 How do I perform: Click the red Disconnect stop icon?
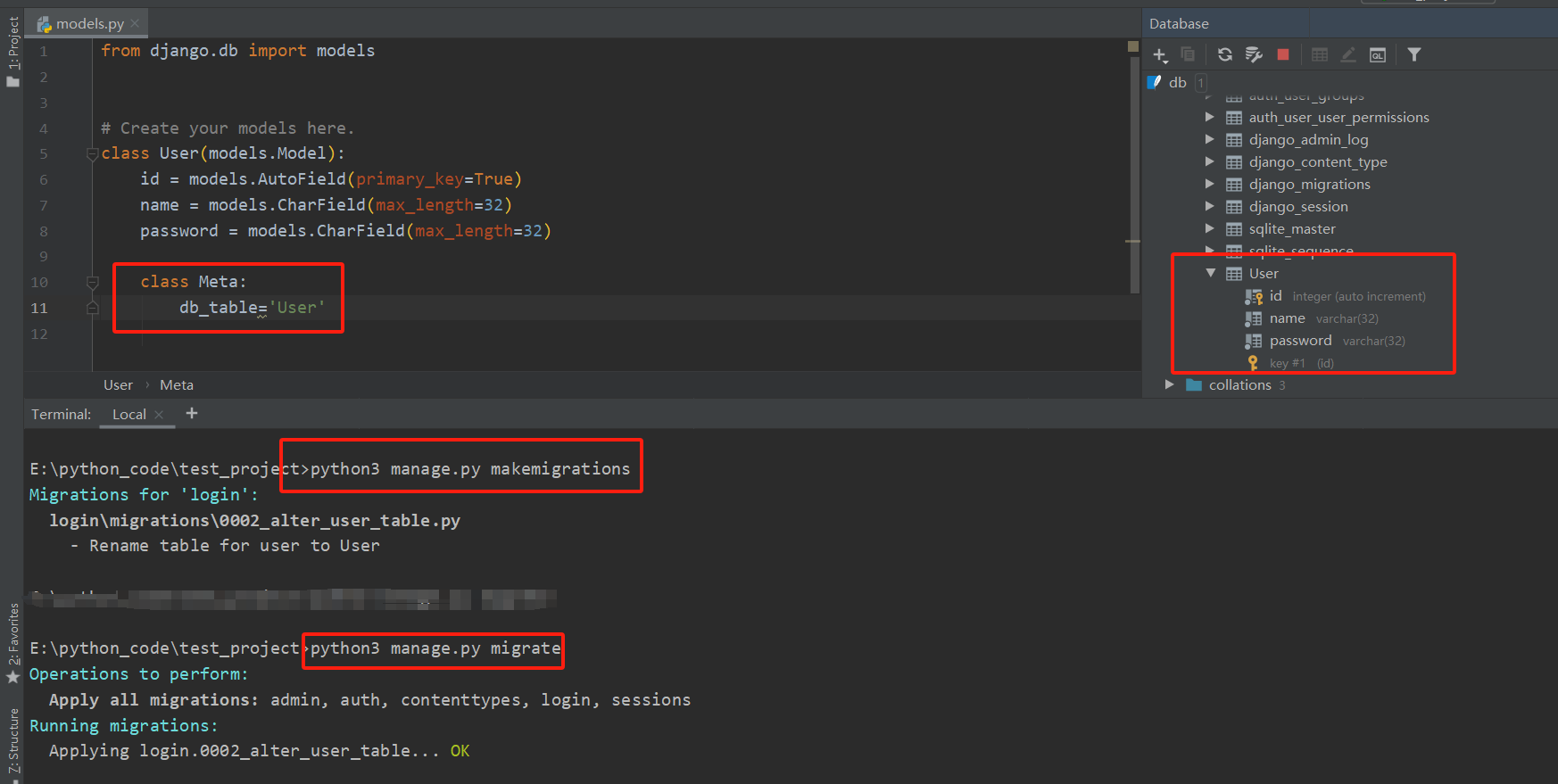1283,55
